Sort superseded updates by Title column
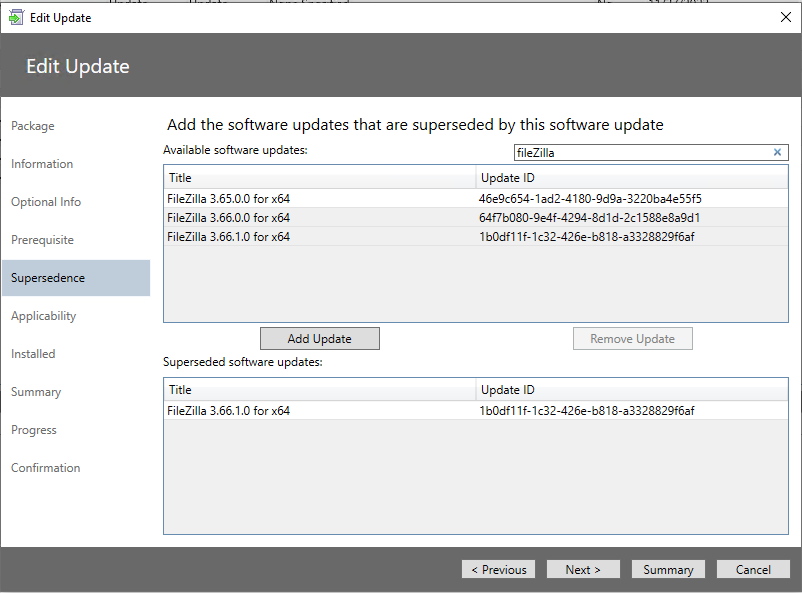This screenshot has height=593, width=802. [x=320, y=389]
